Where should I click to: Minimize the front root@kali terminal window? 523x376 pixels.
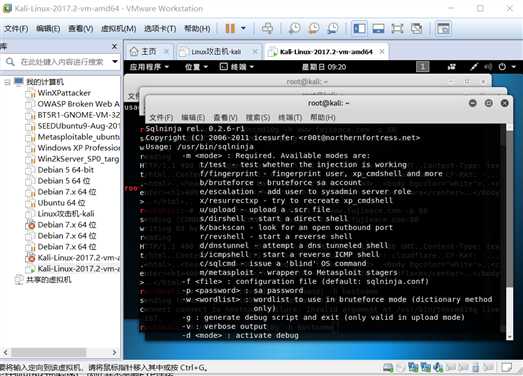point(472,103)
